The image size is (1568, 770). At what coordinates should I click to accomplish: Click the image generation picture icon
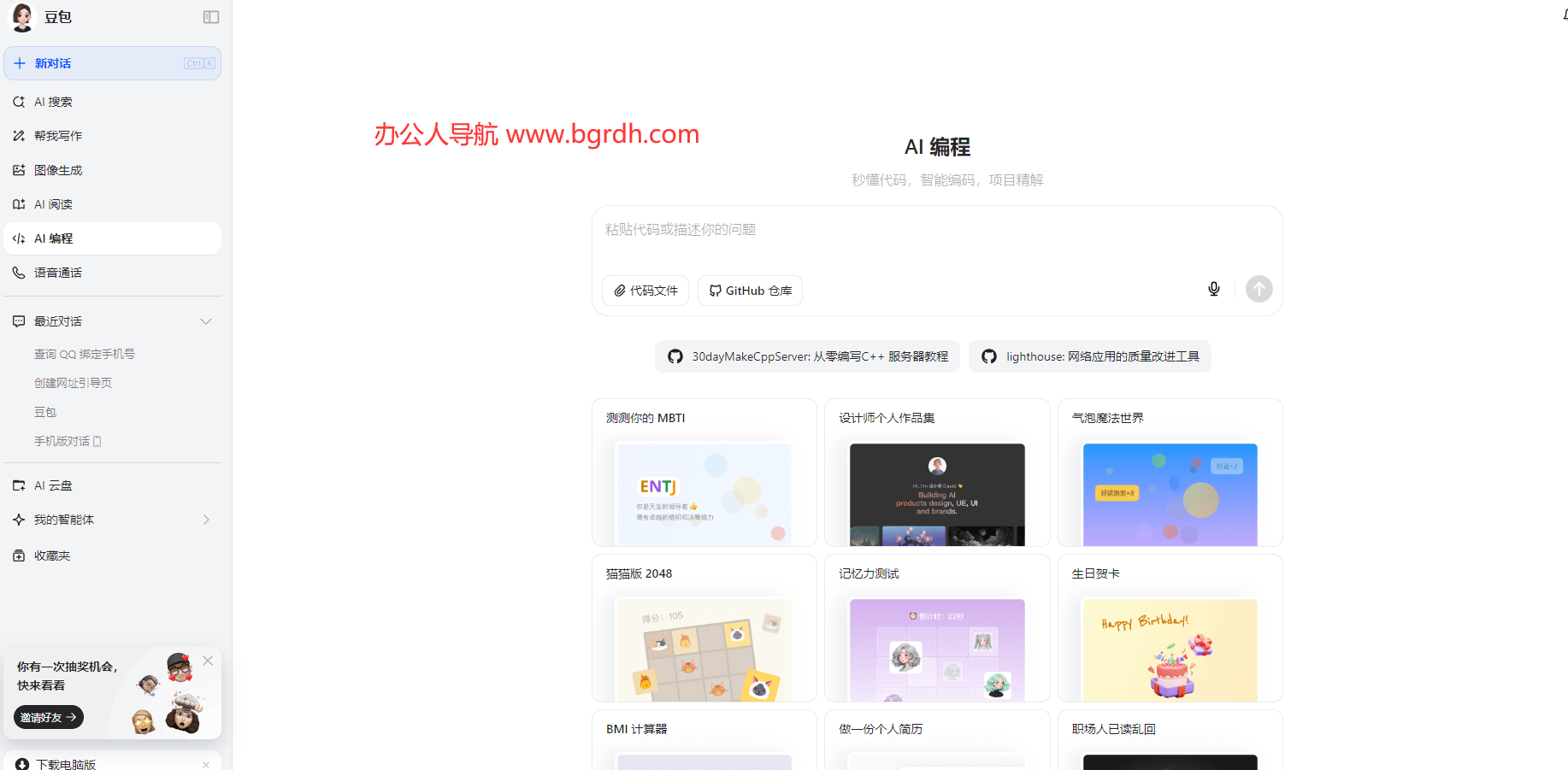click(19, 170)
